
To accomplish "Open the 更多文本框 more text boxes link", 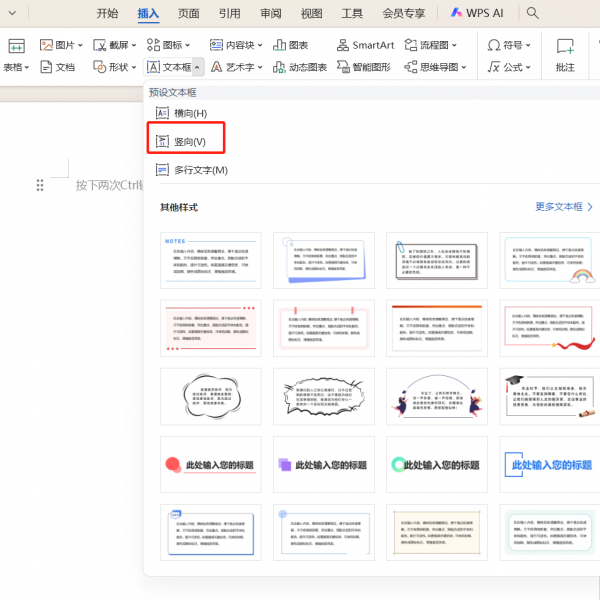I will (x=564, y=207).
